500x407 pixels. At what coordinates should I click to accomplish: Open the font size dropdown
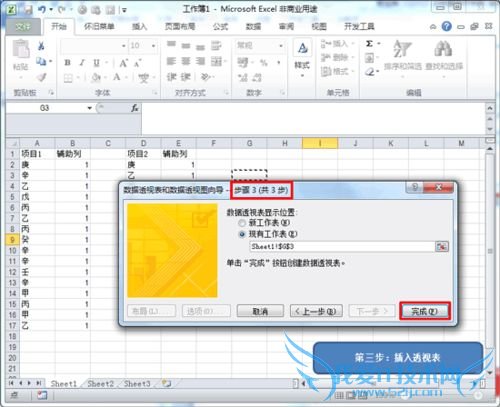[153, 46]
